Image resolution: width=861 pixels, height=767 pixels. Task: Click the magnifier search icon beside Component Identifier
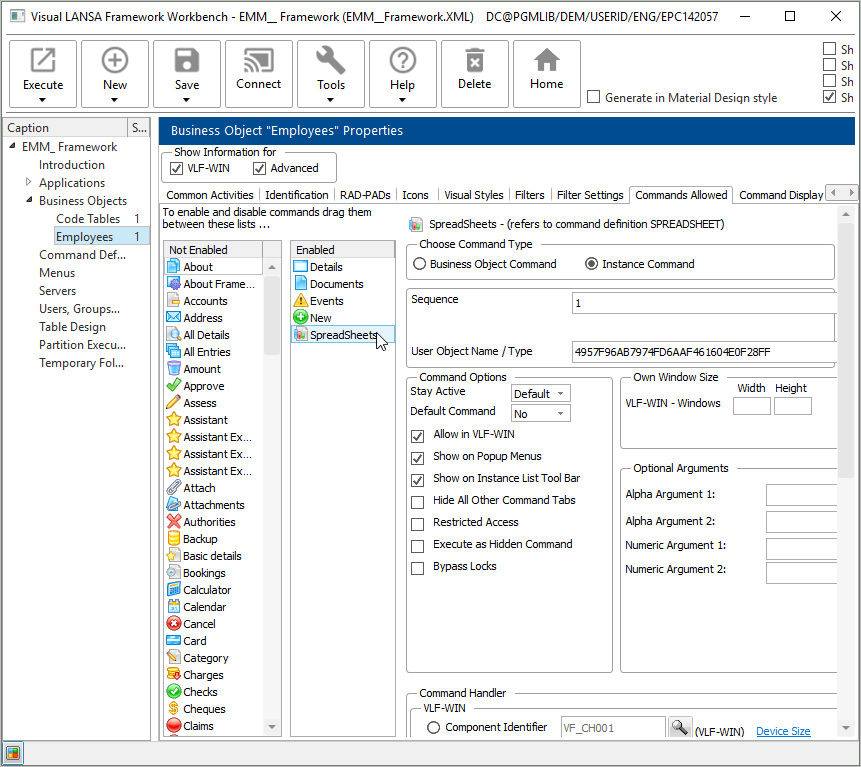click(680, 728)
